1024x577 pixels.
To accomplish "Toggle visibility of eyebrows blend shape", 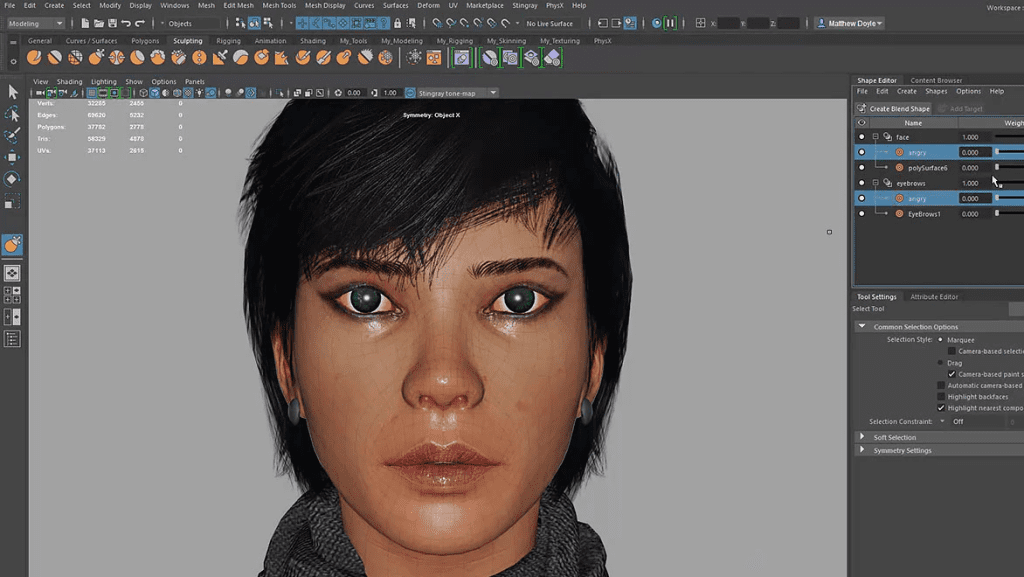I will click(x=861, y=183).
